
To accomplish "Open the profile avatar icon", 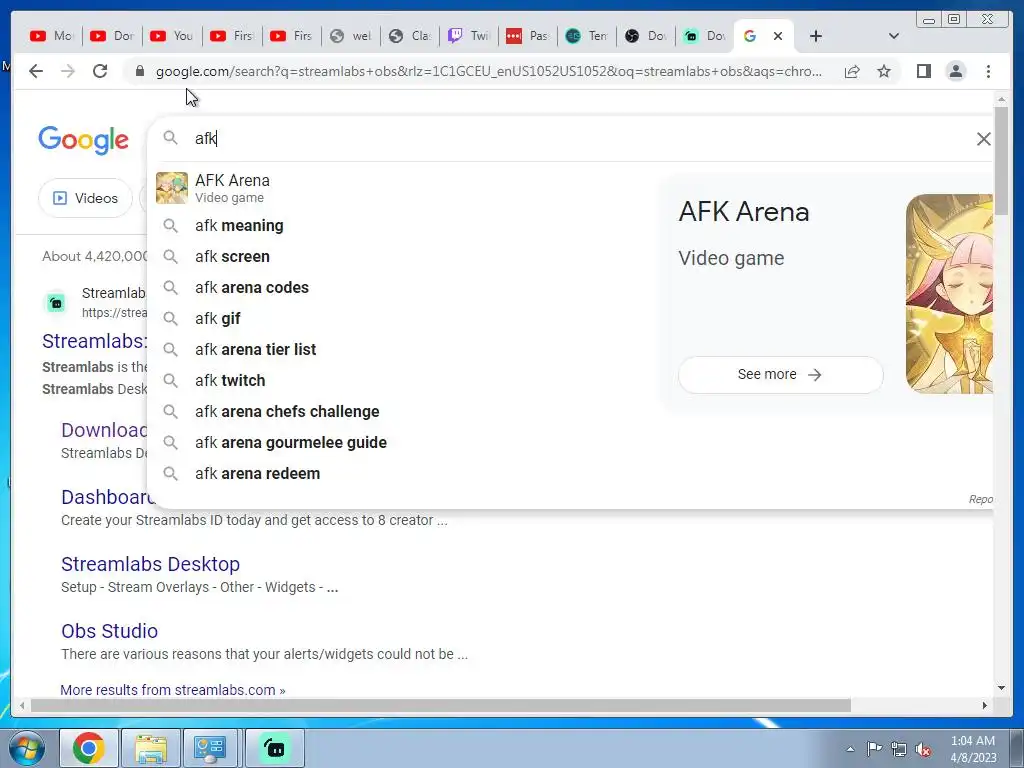I will point(955,71).
